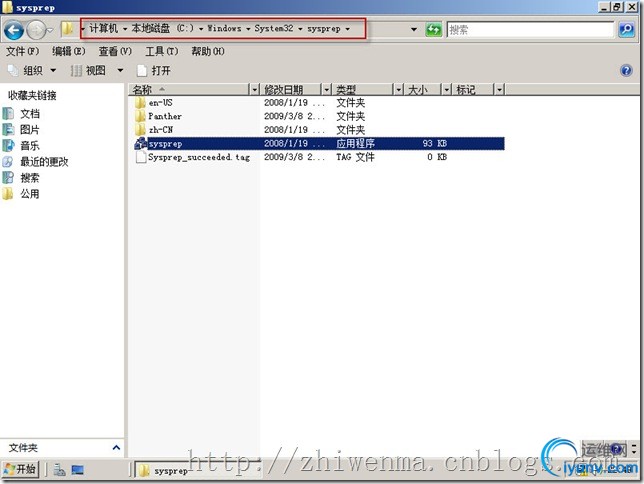Select the sysprep application icon
Viewport: 644px width, 484px height.
pyautogui.click(x=140, y=143)
